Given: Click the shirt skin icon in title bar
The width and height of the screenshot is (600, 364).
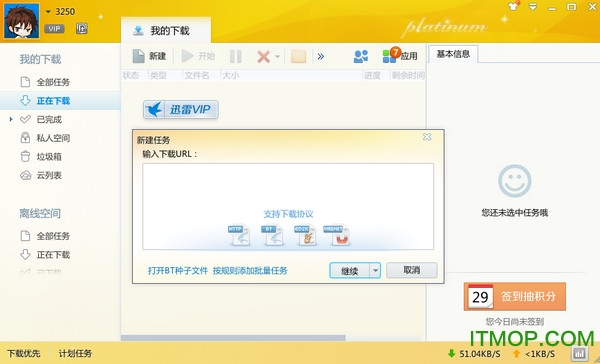Looking at the screenshot, I should coord(514,7).
